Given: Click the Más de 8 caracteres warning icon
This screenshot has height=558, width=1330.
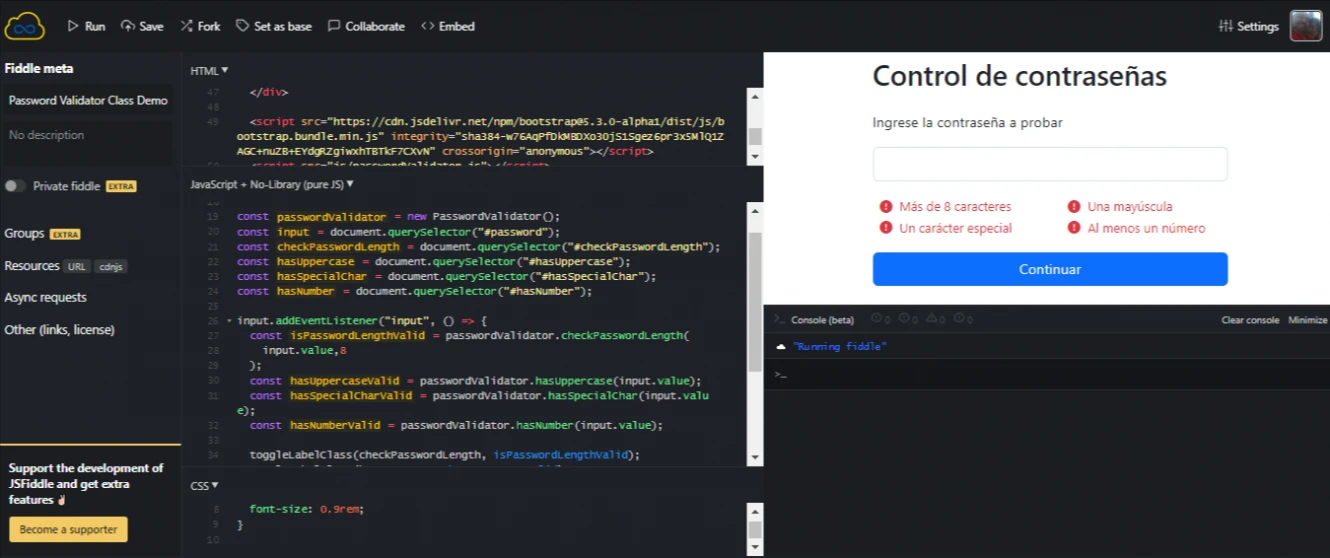Looking at the screenshot, I should 886,207.
